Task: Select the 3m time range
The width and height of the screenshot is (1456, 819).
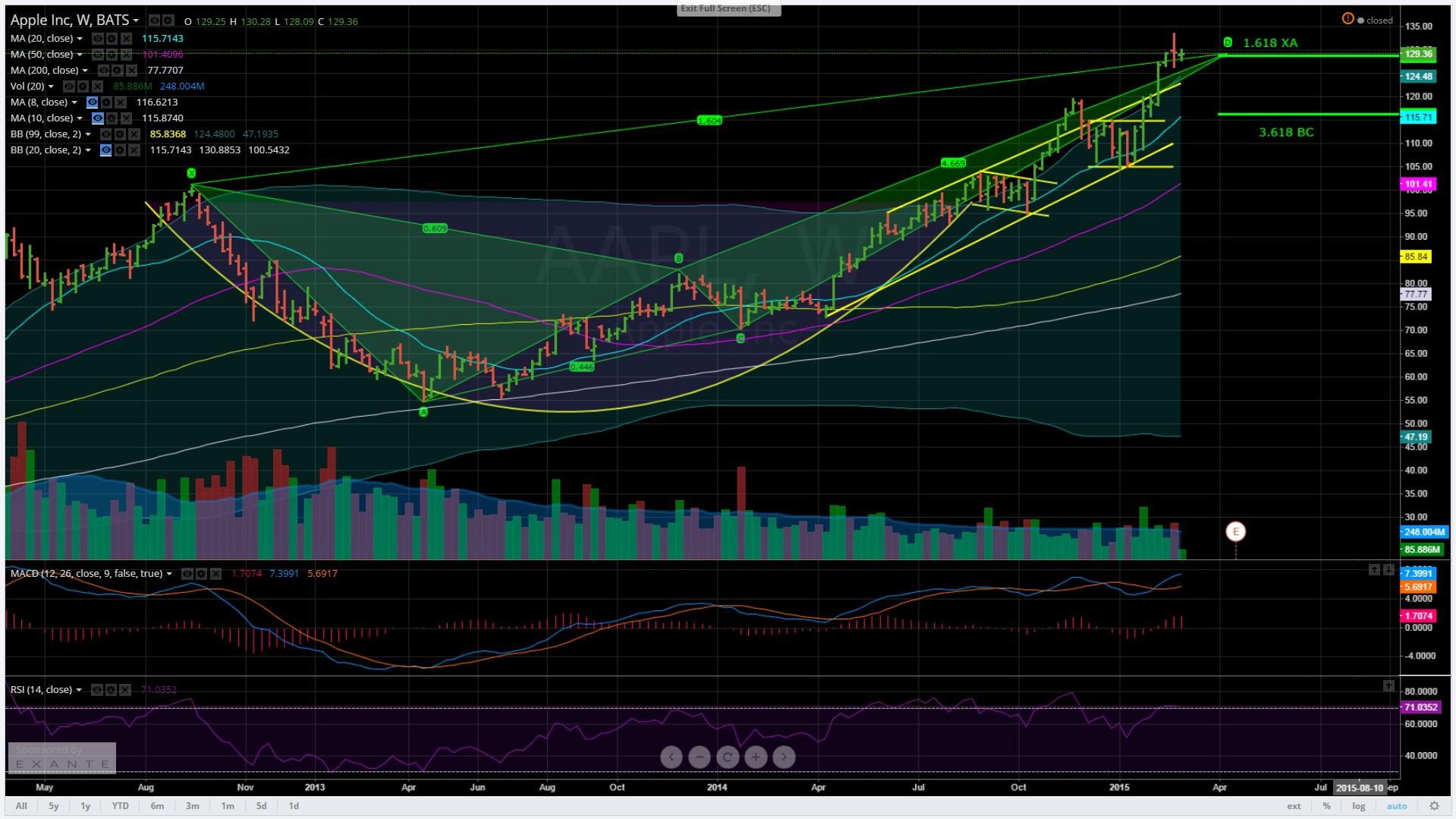Action: tap(193, 806)
